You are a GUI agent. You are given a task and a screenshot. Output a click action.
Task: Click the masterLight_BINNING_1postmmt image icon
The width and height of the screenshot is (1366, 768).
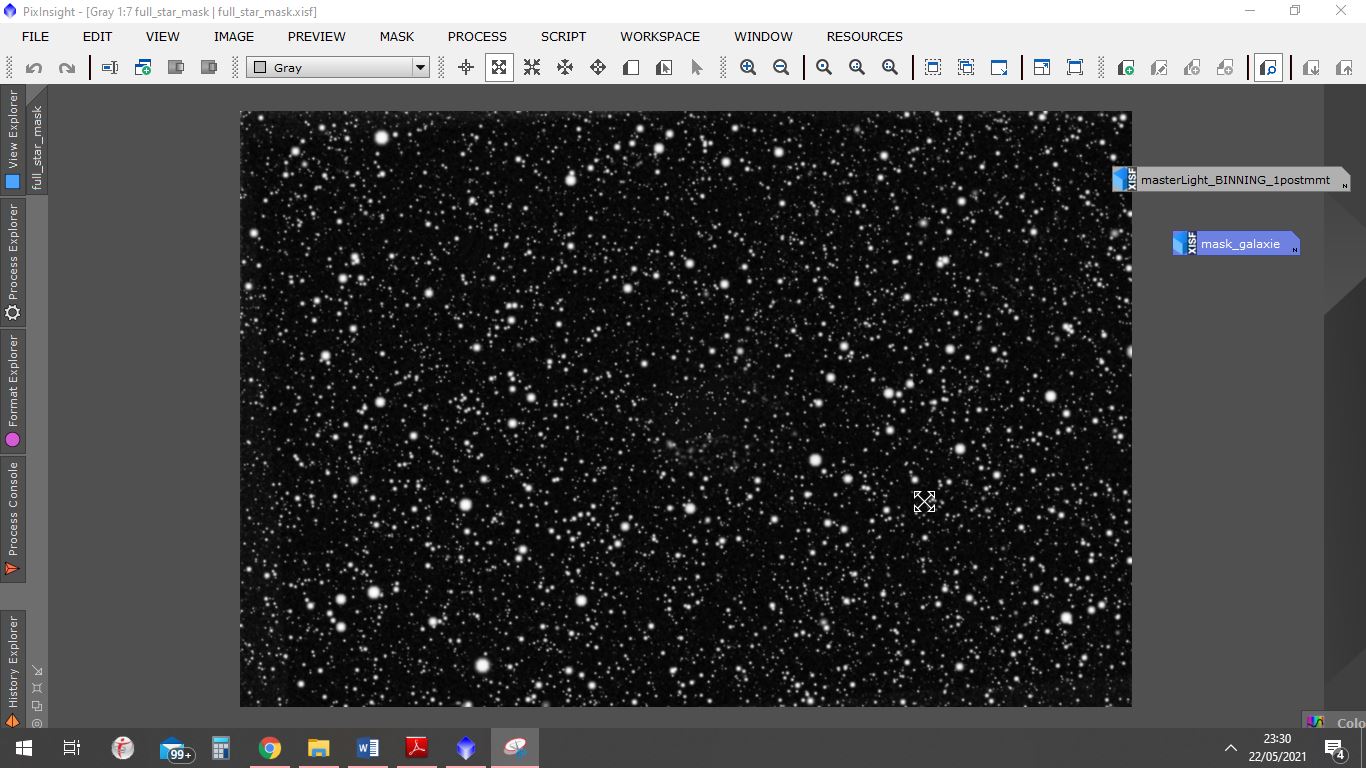click(1231, 180)
